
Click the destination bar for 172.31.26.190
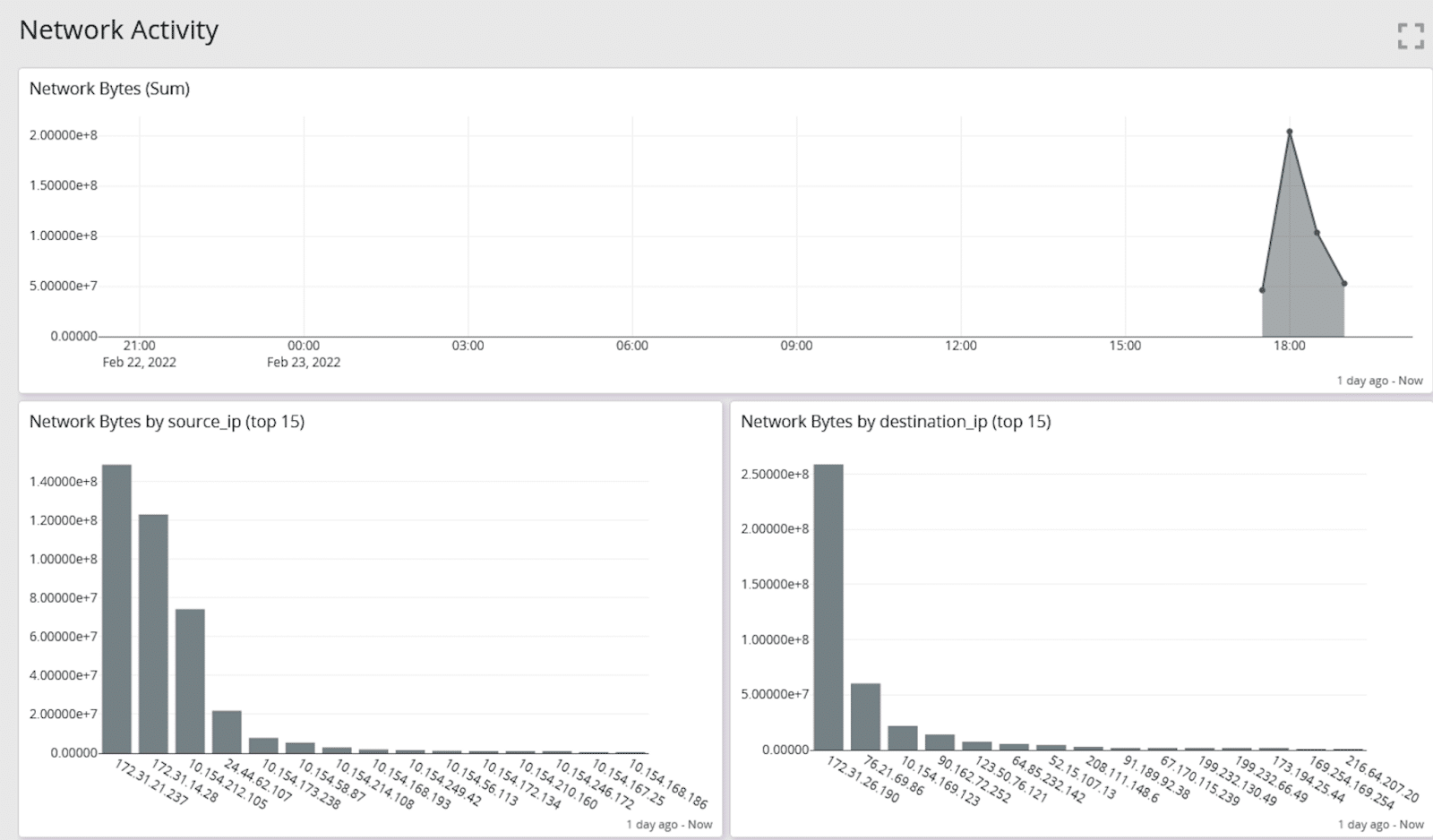(x=828, y=607)
